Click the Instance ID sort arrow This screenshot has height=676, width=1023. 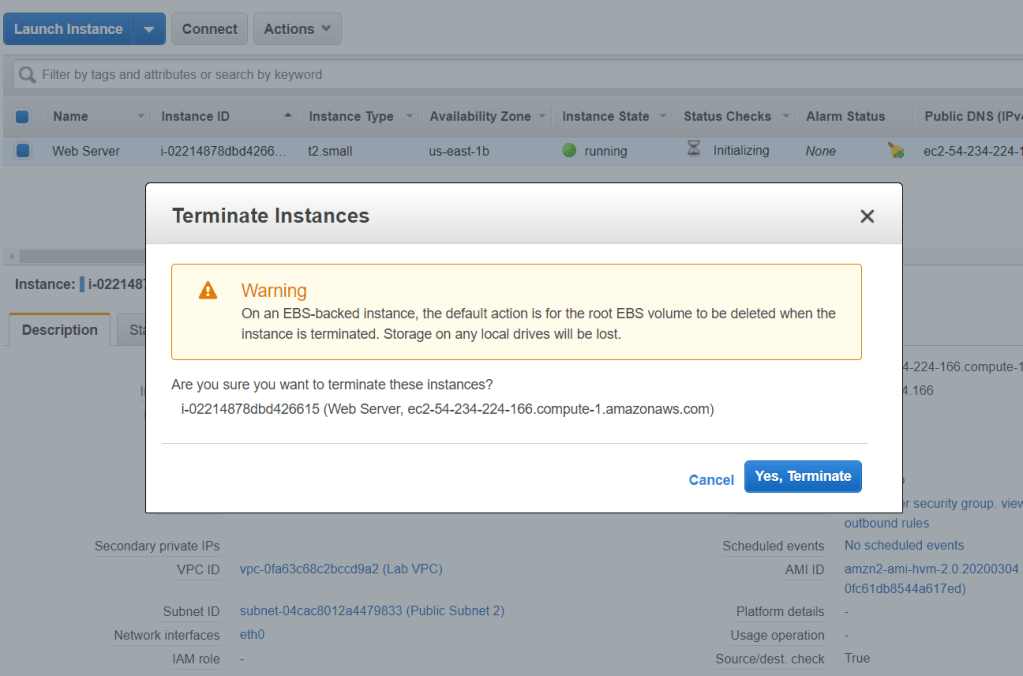pos(288,116)
